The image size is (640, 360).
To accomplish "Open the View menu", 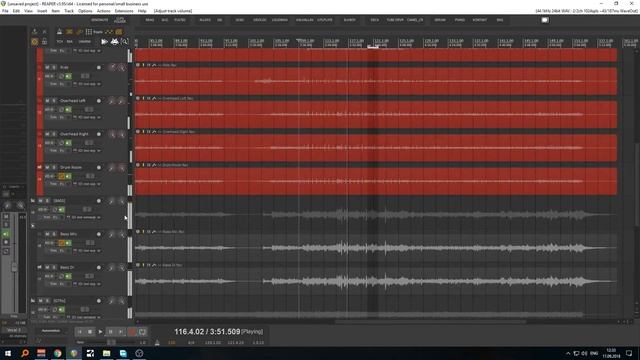I will pos(29,11).
